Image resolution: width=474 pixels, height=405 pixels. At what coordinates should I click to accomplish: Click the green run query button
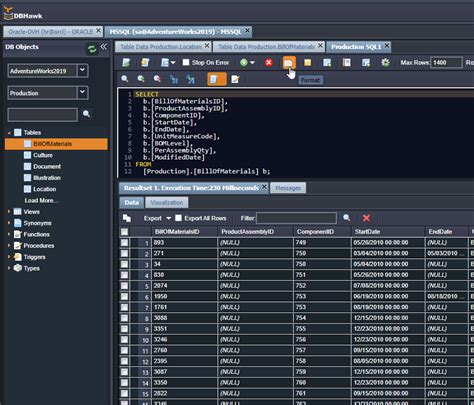244,62
